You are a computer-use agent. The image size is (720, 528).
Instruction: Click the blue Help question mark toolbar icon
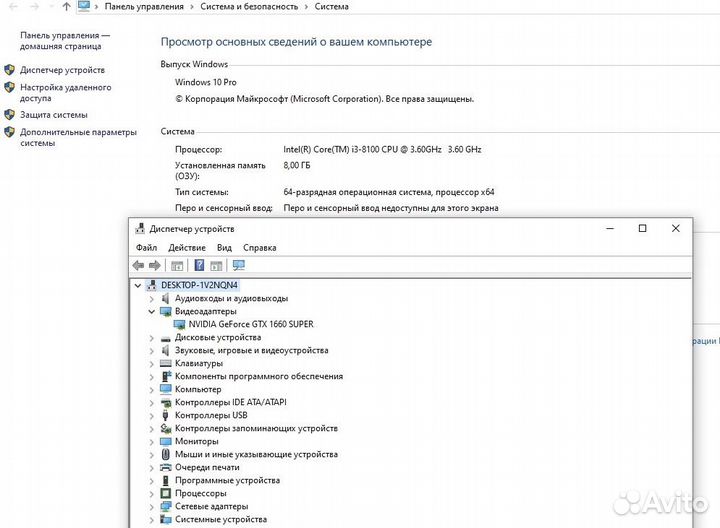(199, 265)
